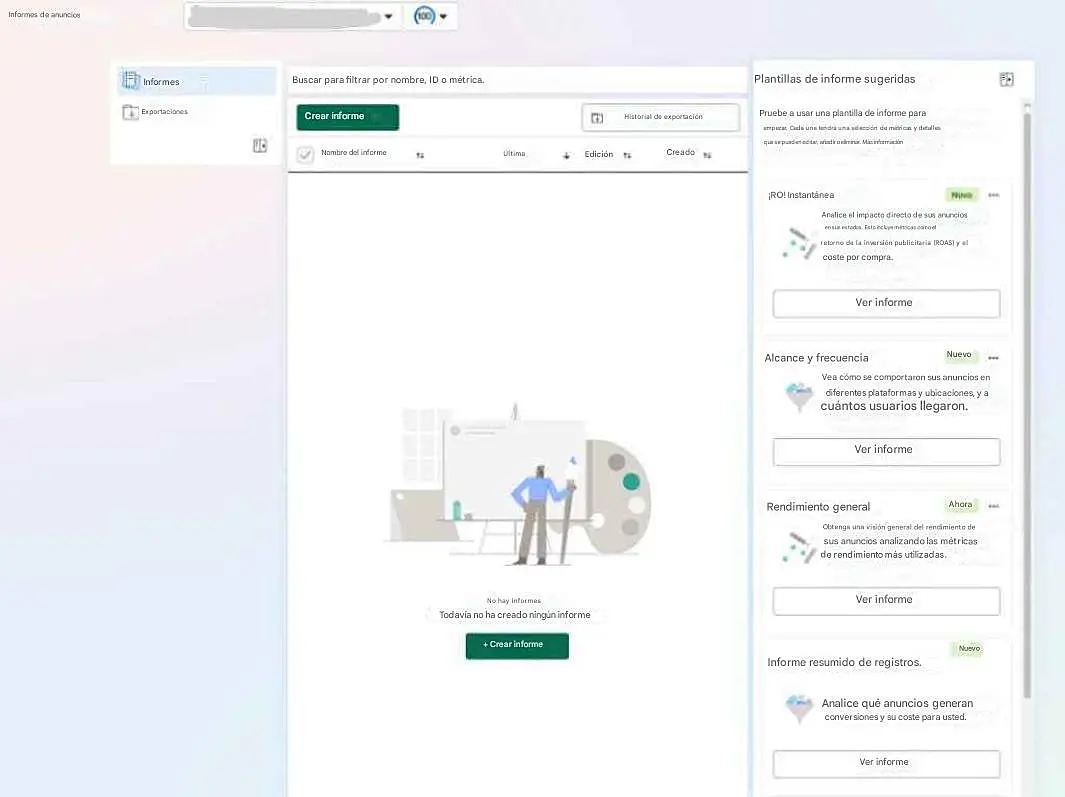Click the top green Crear informe button
Screen dimensions: 1065x797
pyautogui.click(x=347, y=117)
